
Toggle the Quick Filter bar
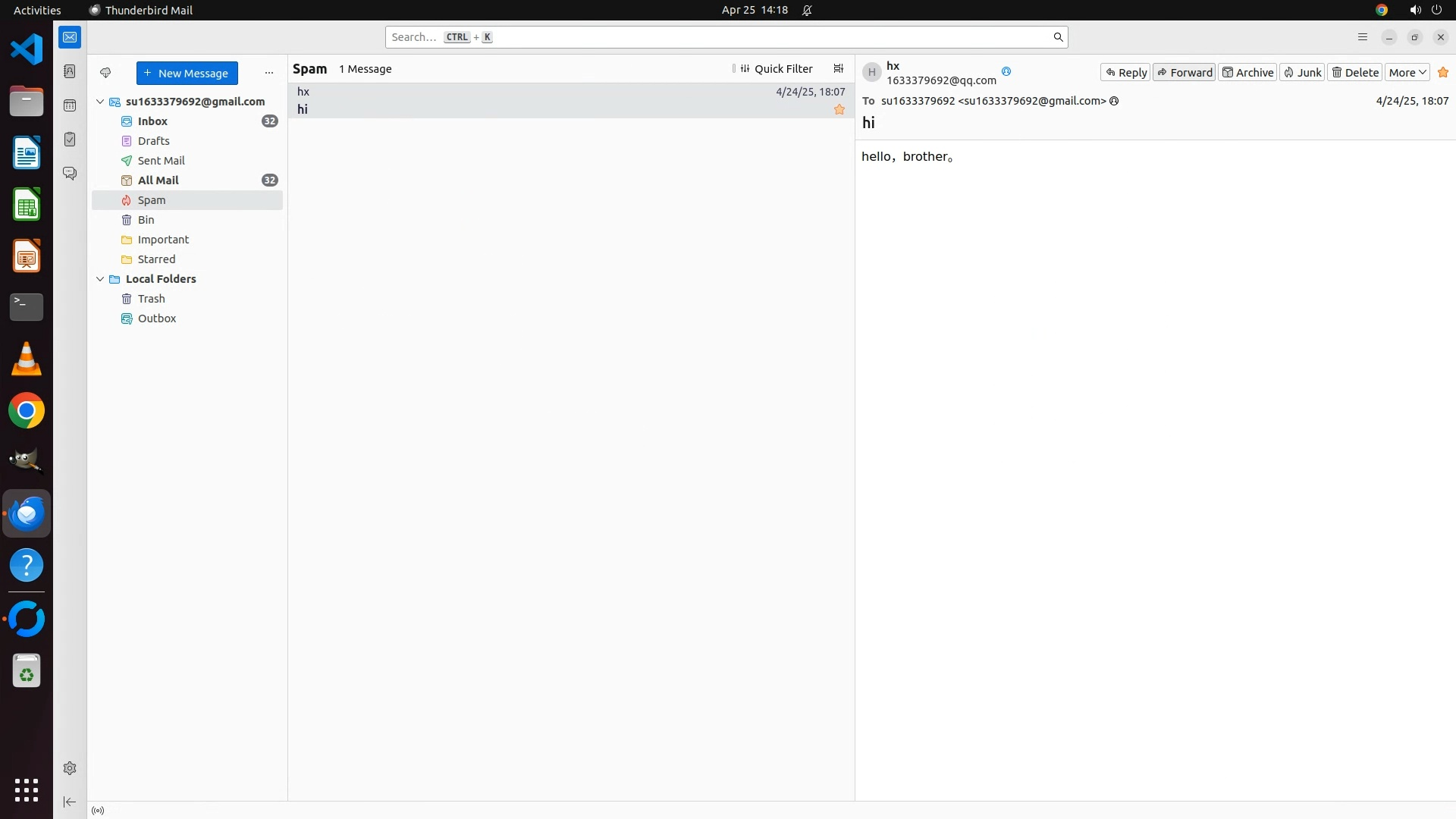pyautogui.click(x=776, y=69)
